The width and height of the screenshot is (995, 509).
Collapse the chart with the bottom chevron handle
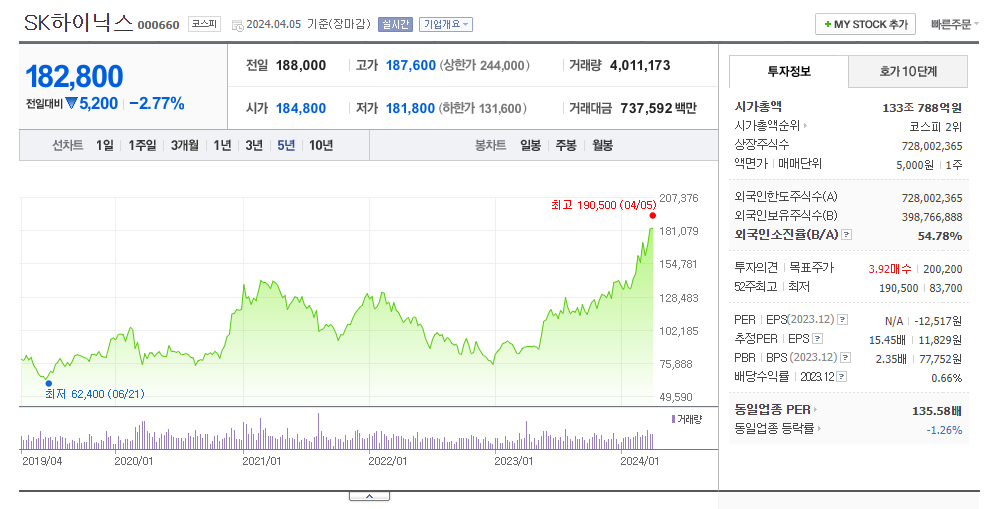click(369, 496)
